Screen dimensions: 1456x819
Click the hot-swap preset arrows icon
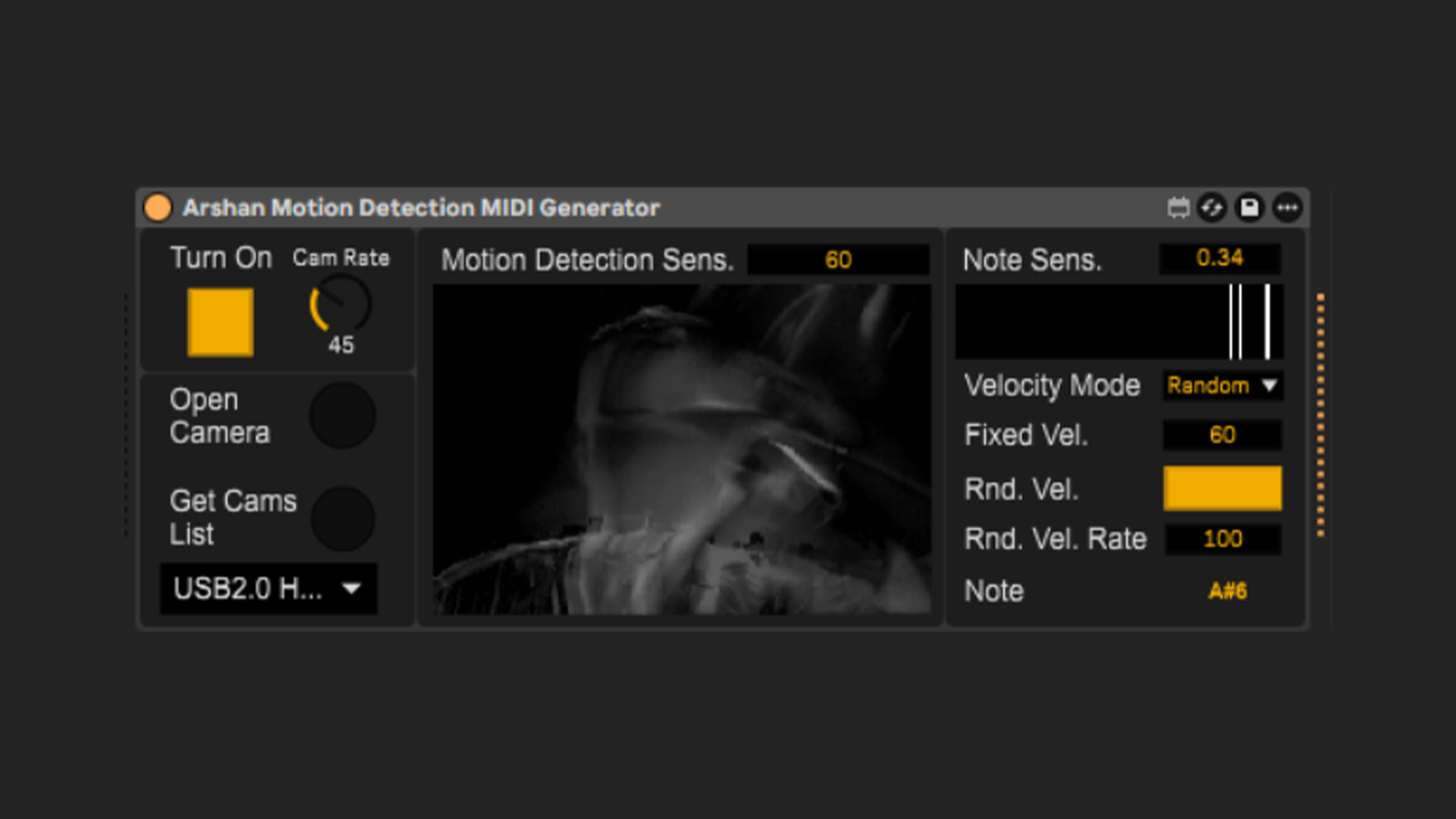[1212, 208]
